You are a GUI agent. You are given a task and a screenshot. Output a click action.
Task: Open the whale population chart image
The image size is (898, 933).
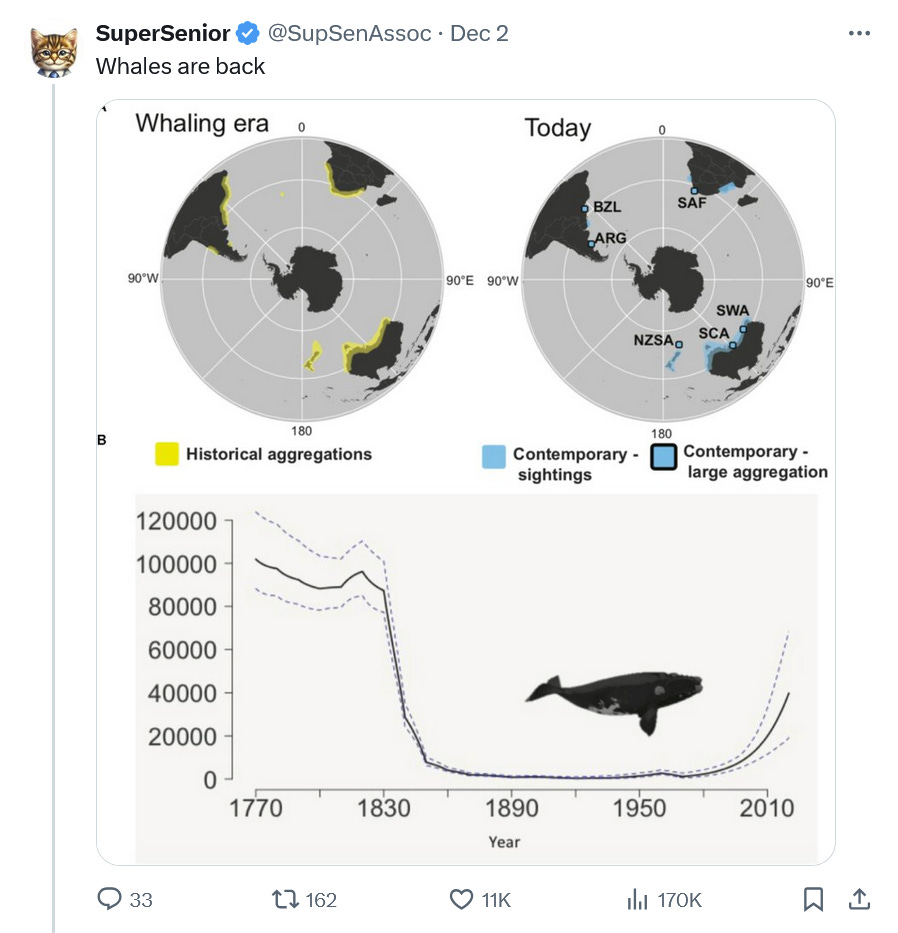point(476,678)
